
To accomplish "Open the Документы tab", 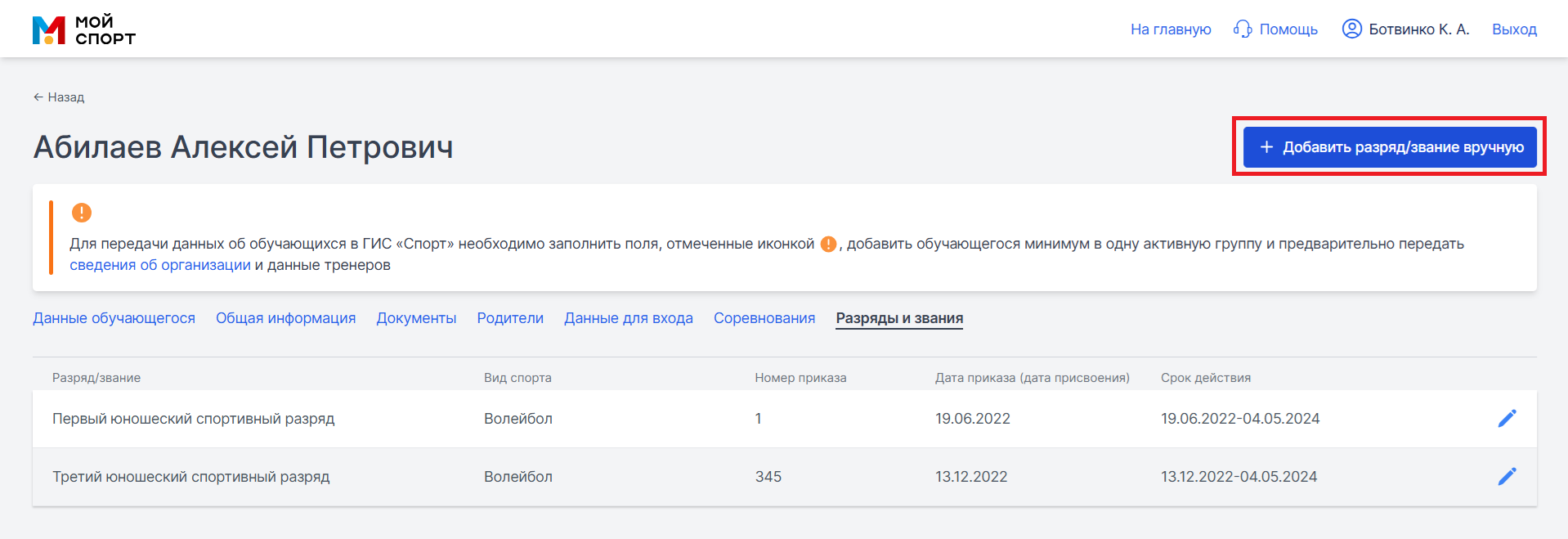I will tap(416, 318).
